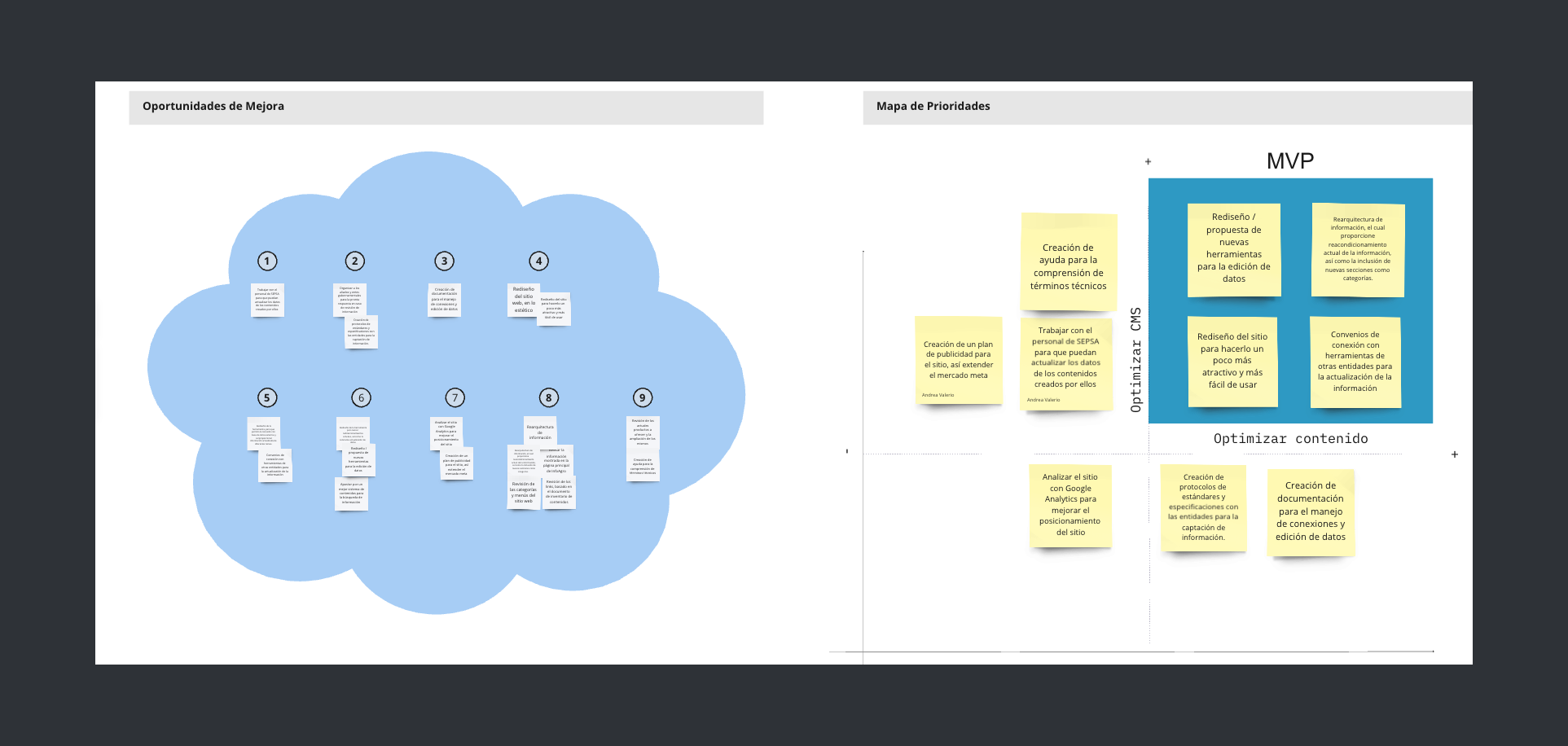The image size is (1568, 746).
Task: Click the 'Creación de un plan de publicidad' yellow note
Action: pyautogui.click(x=958, y=359)
